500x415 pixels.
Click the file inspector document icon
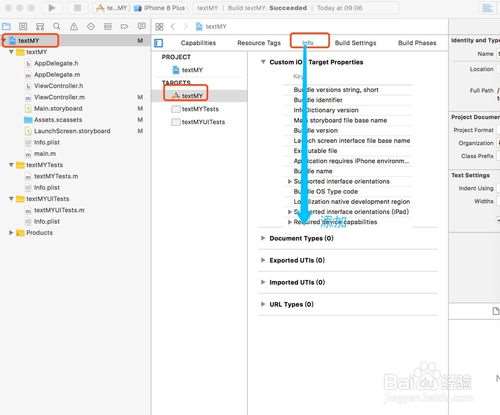point(496,311)
